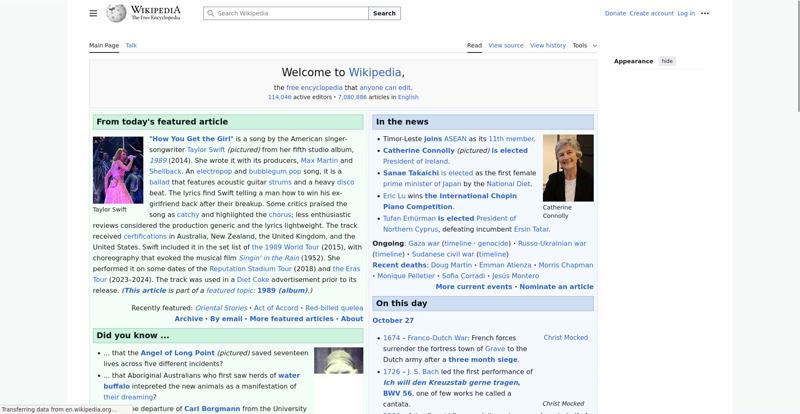Click the Create account link

tap(651, 14)
